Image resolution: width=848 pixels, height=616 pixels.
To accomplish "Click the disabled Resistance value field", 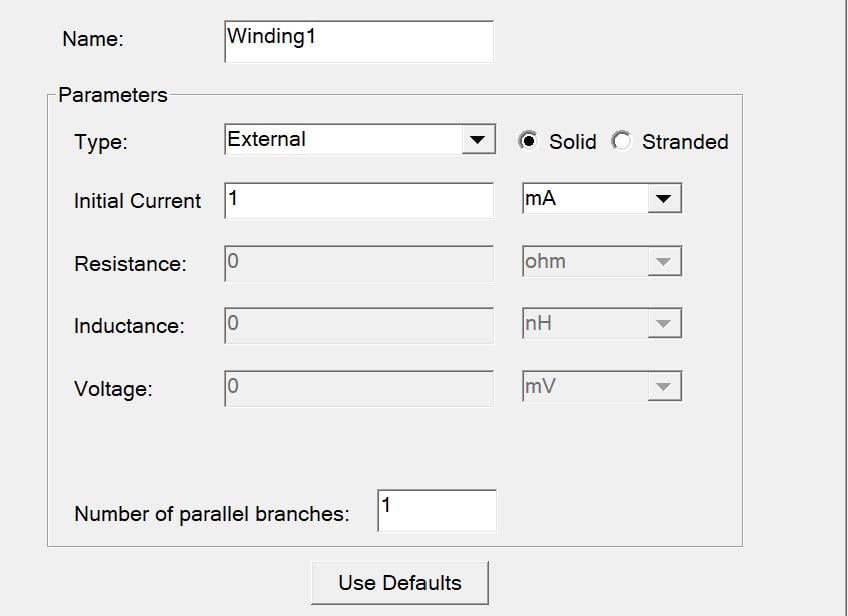I will click(359, 264).
